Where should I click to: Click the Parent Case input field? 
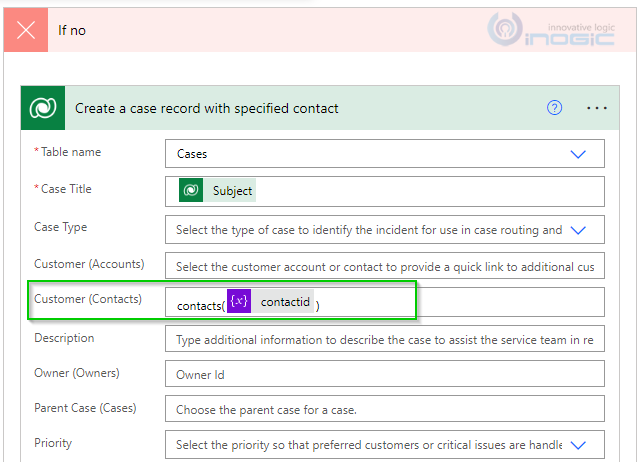click(x=385, y=410)
